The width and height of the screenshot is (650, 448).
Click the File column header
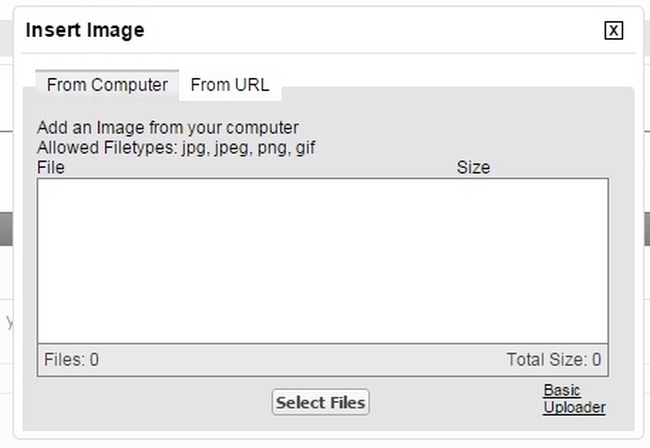[51, 168]
